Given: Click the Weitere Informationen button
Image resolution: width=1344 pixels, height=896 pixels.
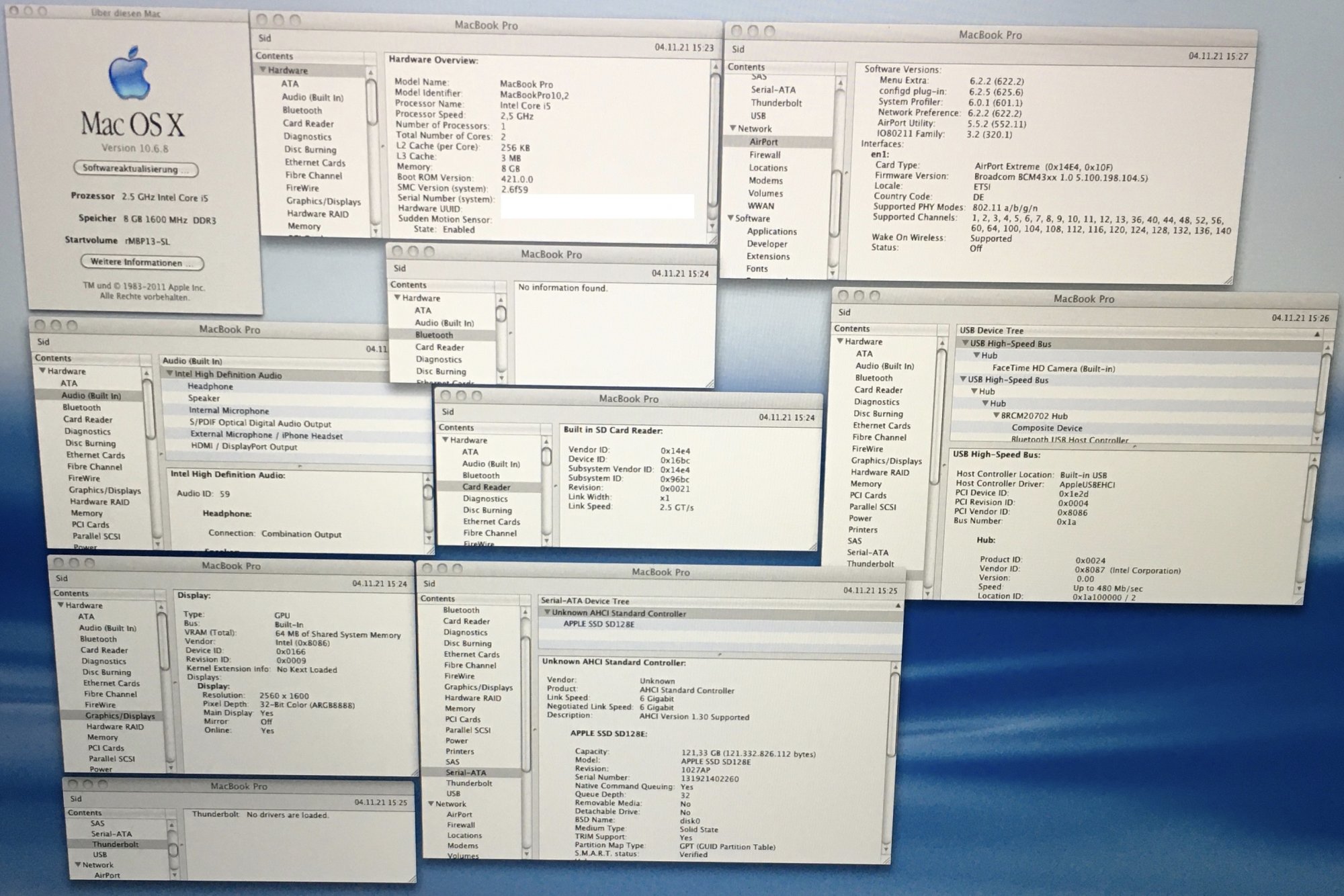Looking at the screenshot, I should pyautogui.click(x=141, y=263).
